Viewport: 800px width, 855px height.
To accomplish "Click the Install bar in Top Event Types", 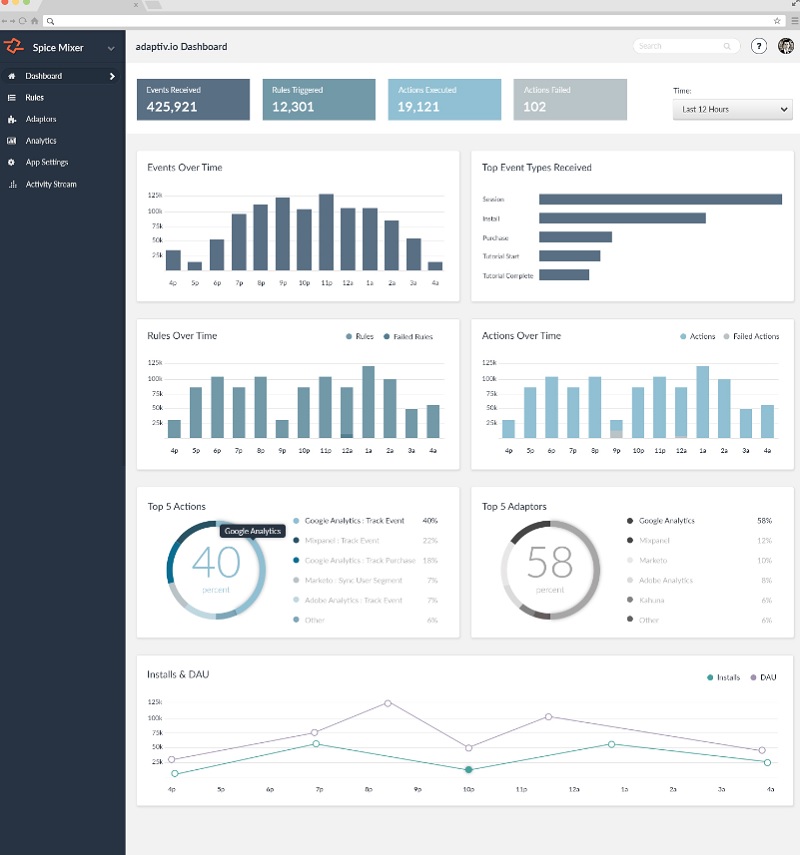I will click(x=622, y=218).
